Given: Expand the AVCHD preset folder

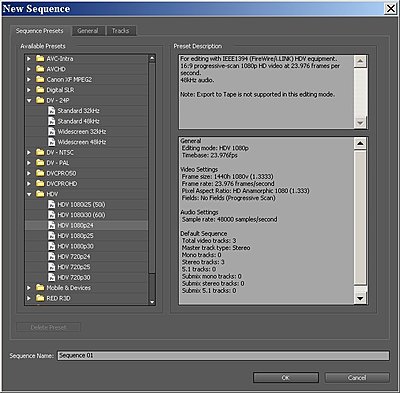Looking at the screenshot, I should tap(29, 69).
